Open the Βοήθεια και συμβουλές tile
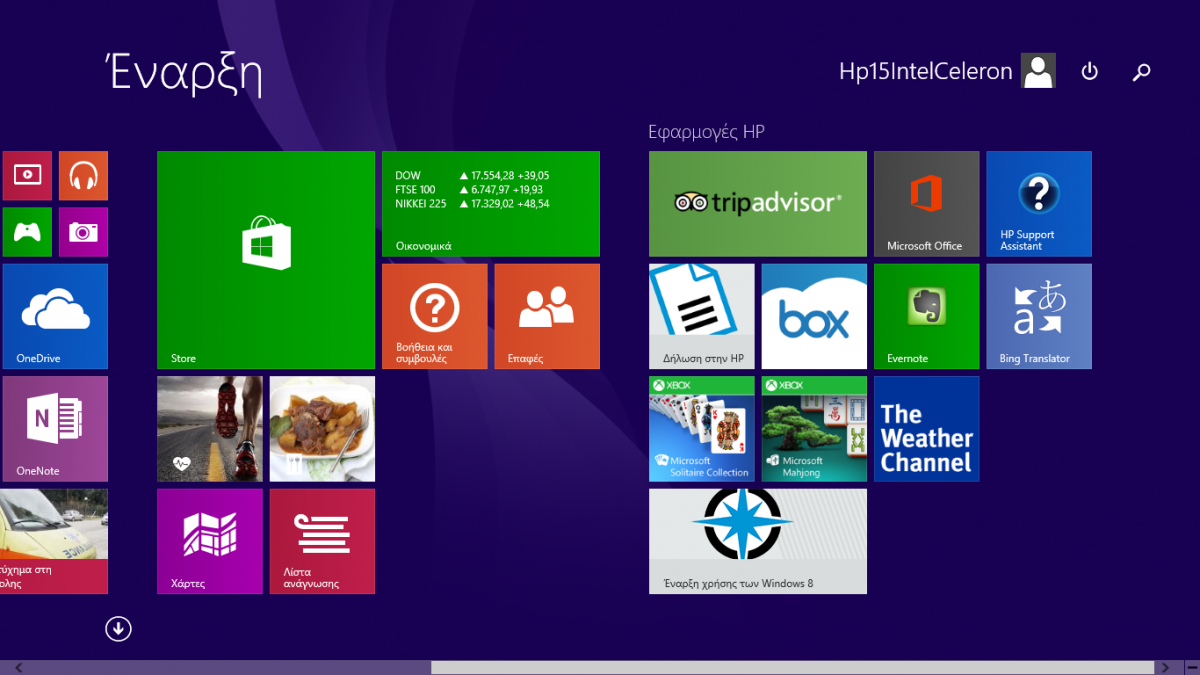Viewport: 1200px width, 675px height. tap(435, 316)
